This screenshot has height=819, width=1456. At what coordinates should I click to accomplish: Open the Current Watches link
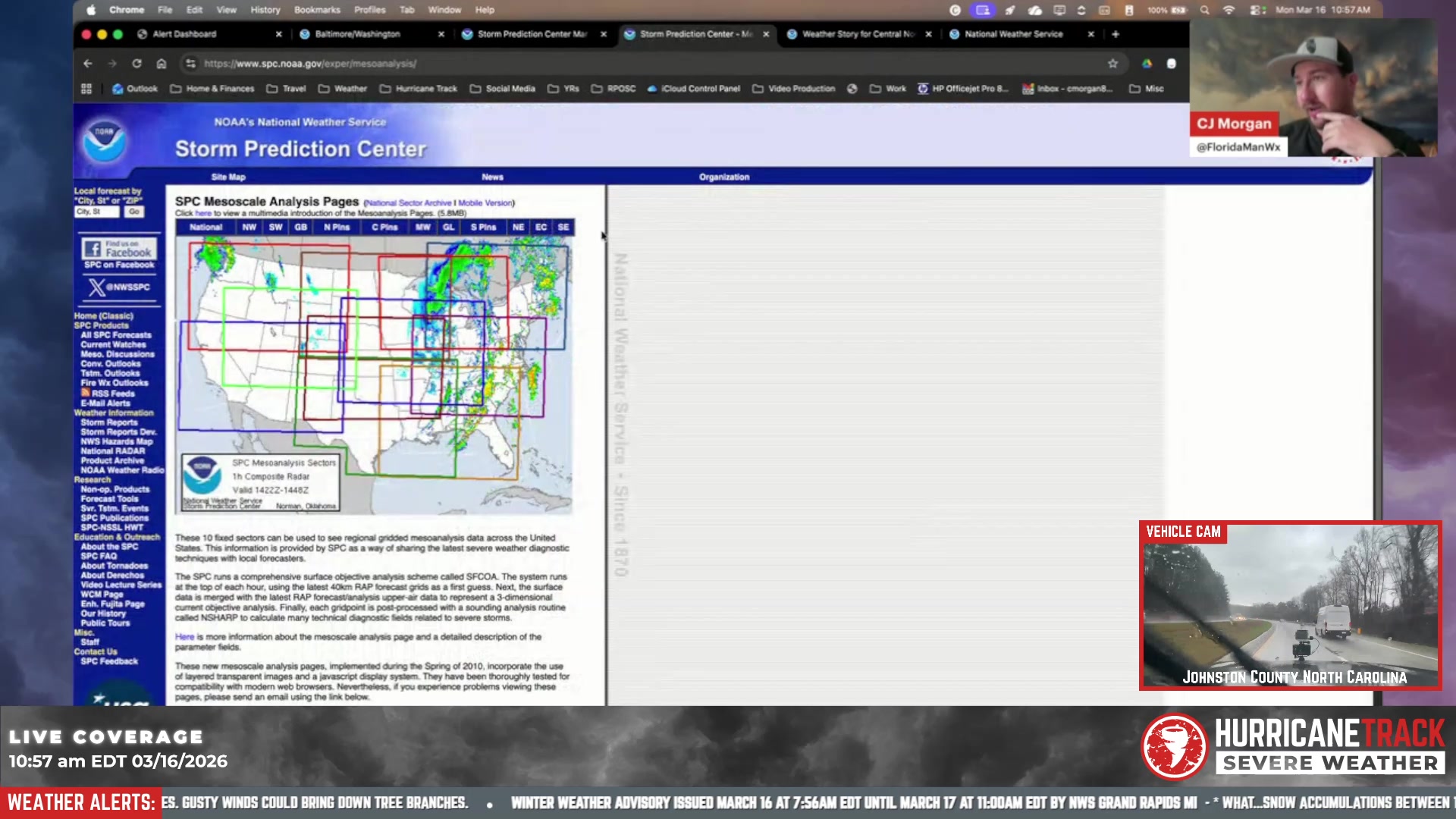tap(113, 345)
